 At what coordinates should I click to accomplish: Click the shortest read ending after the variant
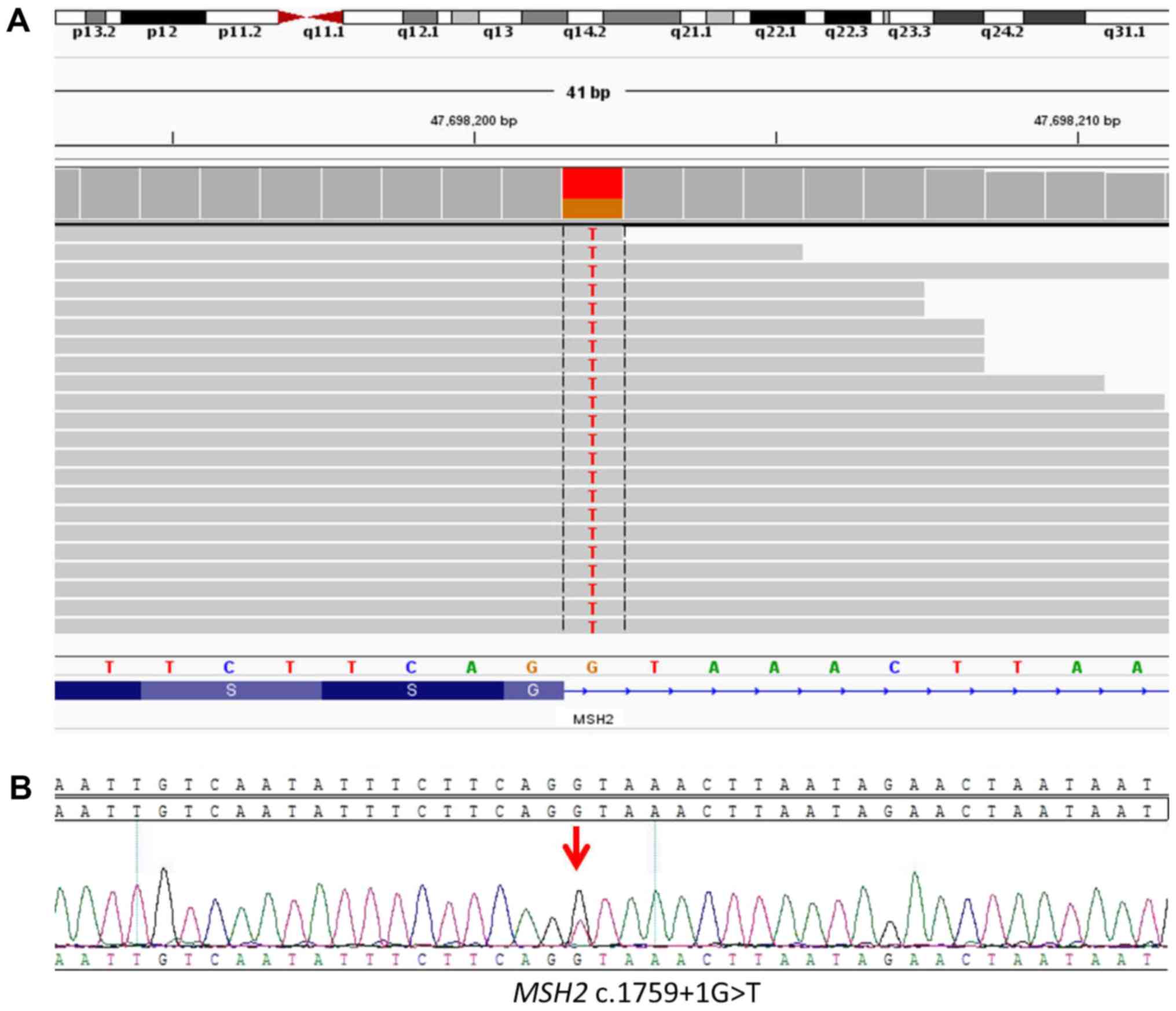(x=713, y=252)
